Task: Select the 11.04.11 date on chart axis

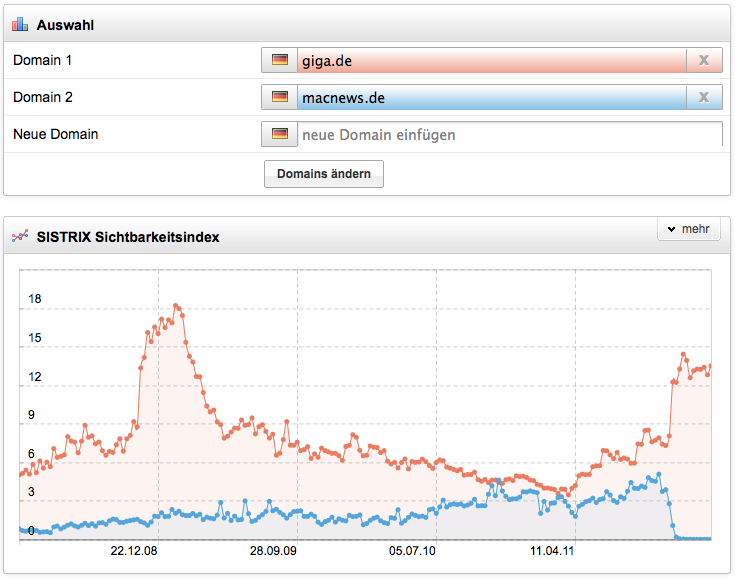Action: 552,551
